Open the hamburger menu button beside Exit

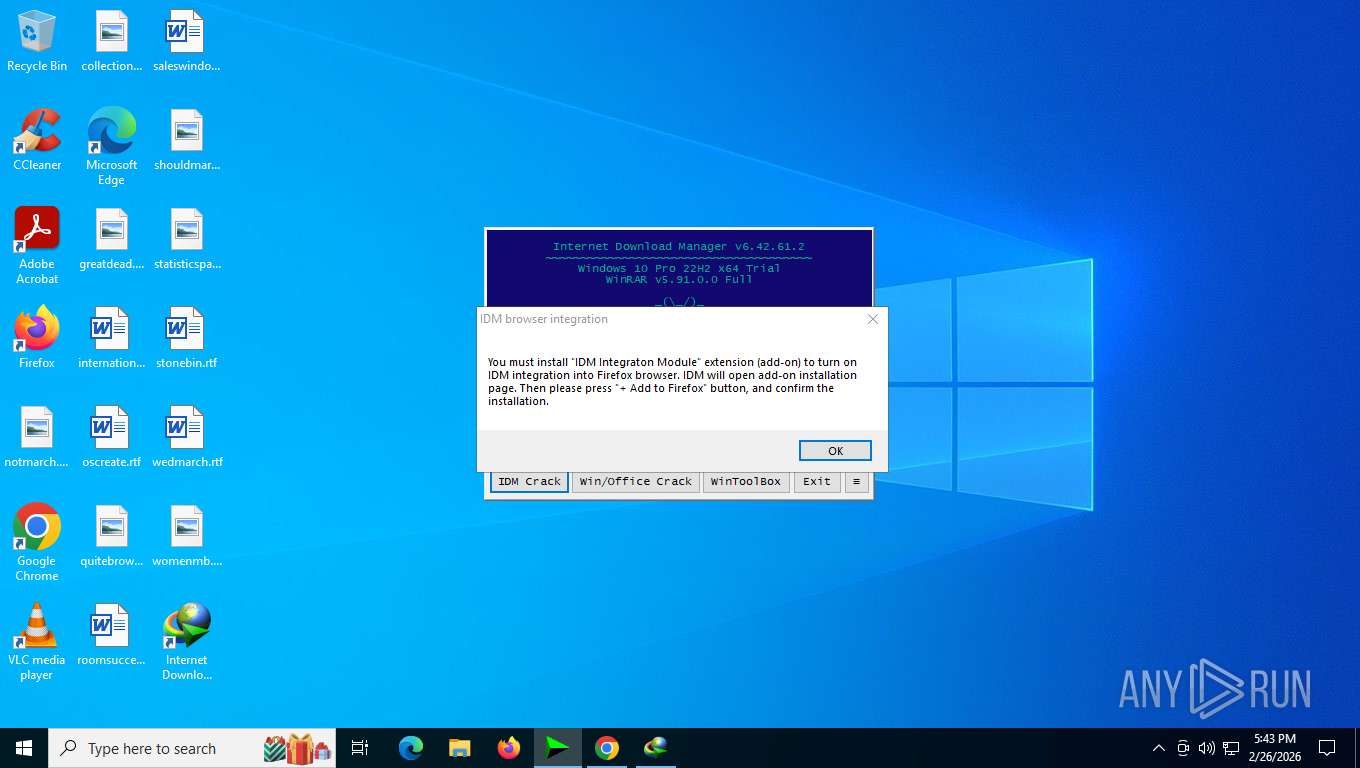click(x=855, y=481)
